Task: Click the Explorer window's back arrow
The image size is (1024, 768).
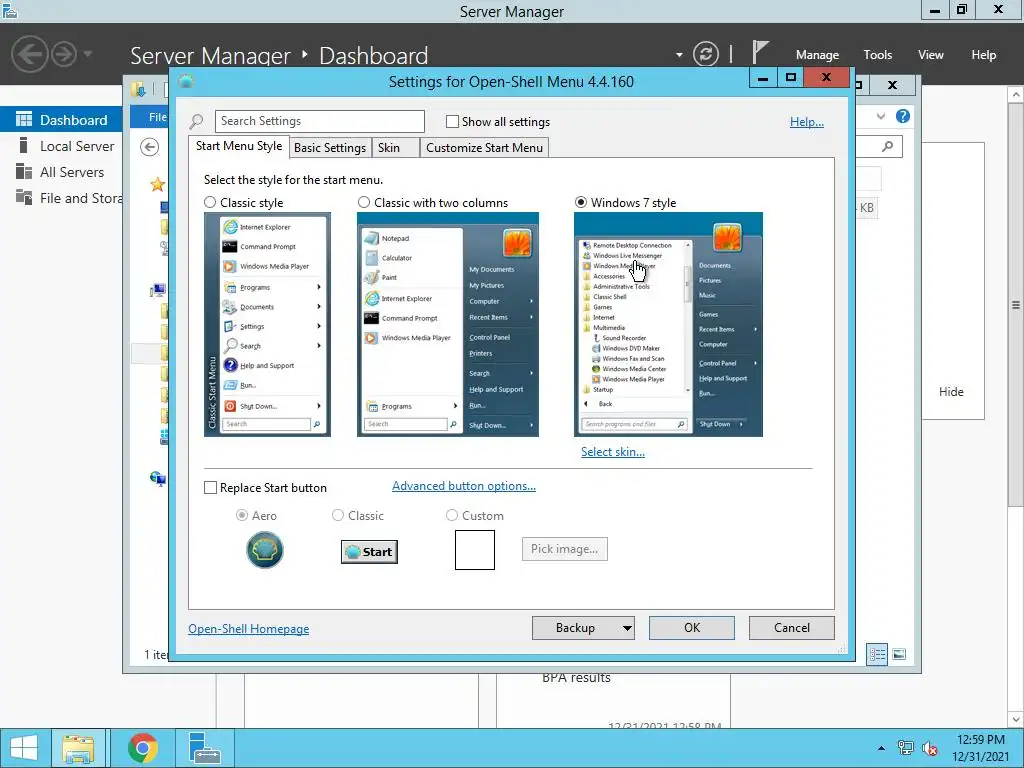Action: (x=150, y=148)
